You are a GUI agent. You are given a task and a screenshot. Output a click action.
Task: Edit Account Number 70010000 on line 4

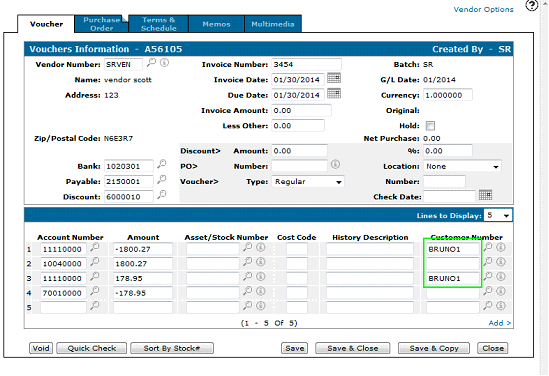click(x=63, y=293)
